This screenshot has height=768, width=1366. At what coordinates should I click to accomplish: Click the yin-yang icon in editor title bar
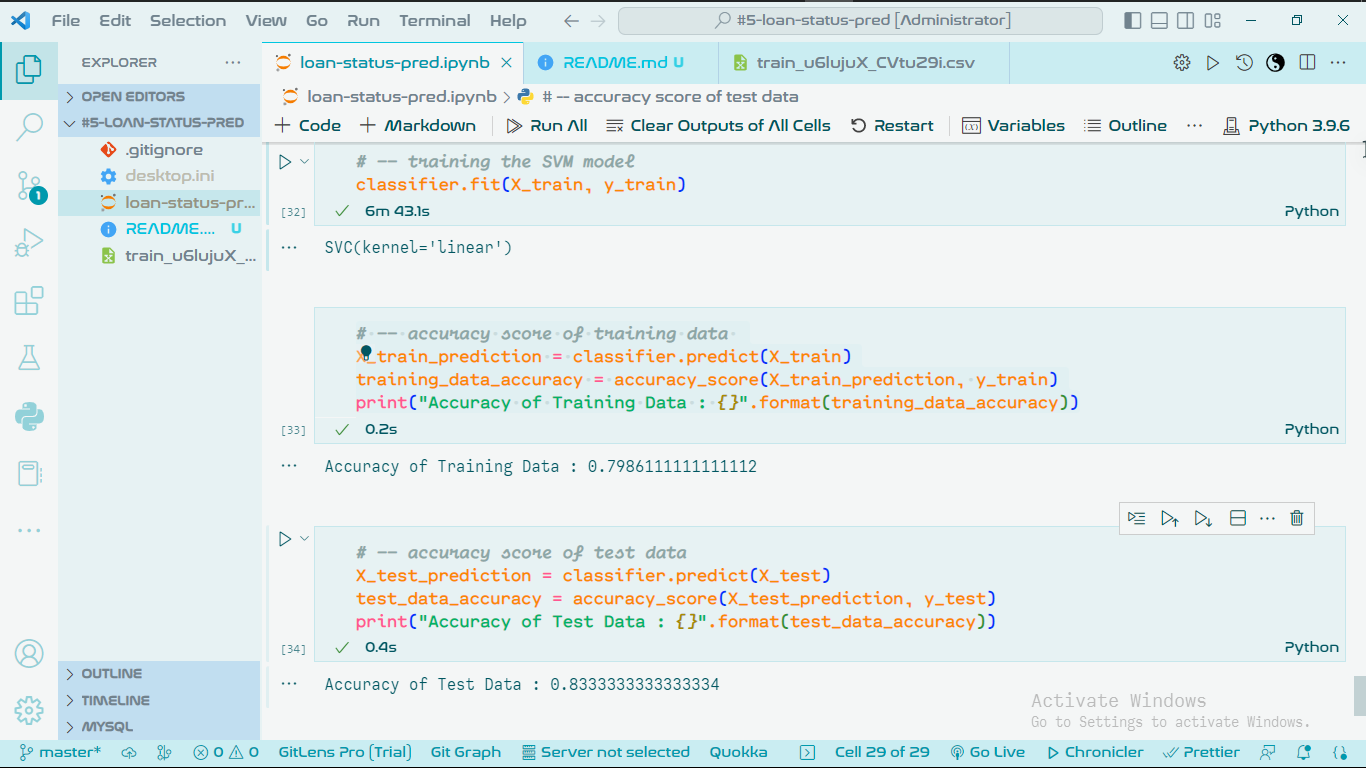tap(1275, 62)
